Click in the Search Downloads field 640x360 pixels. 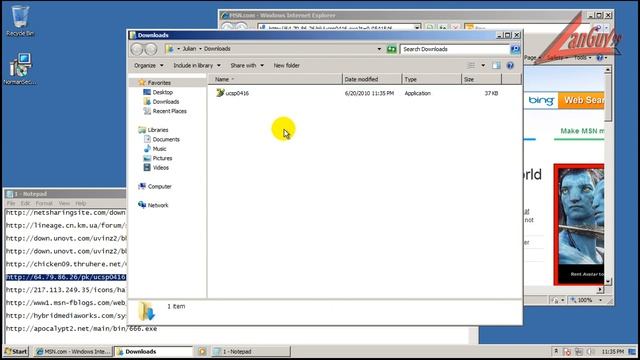click(455, 49)
